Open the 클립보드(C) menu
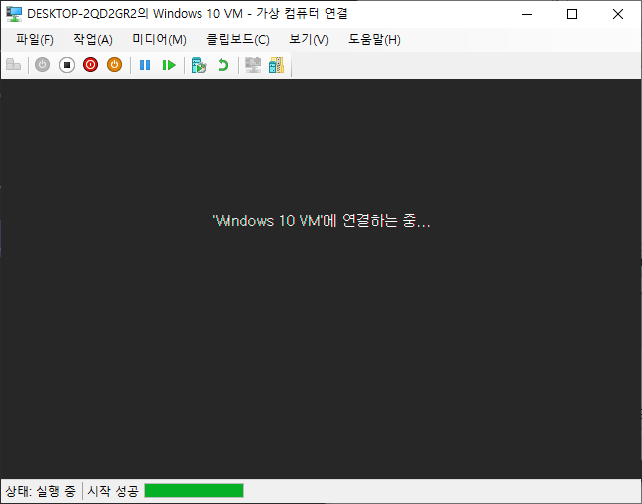Image resolution: width=642 pixels, height=504 pixels. click(x=238, y=40)
